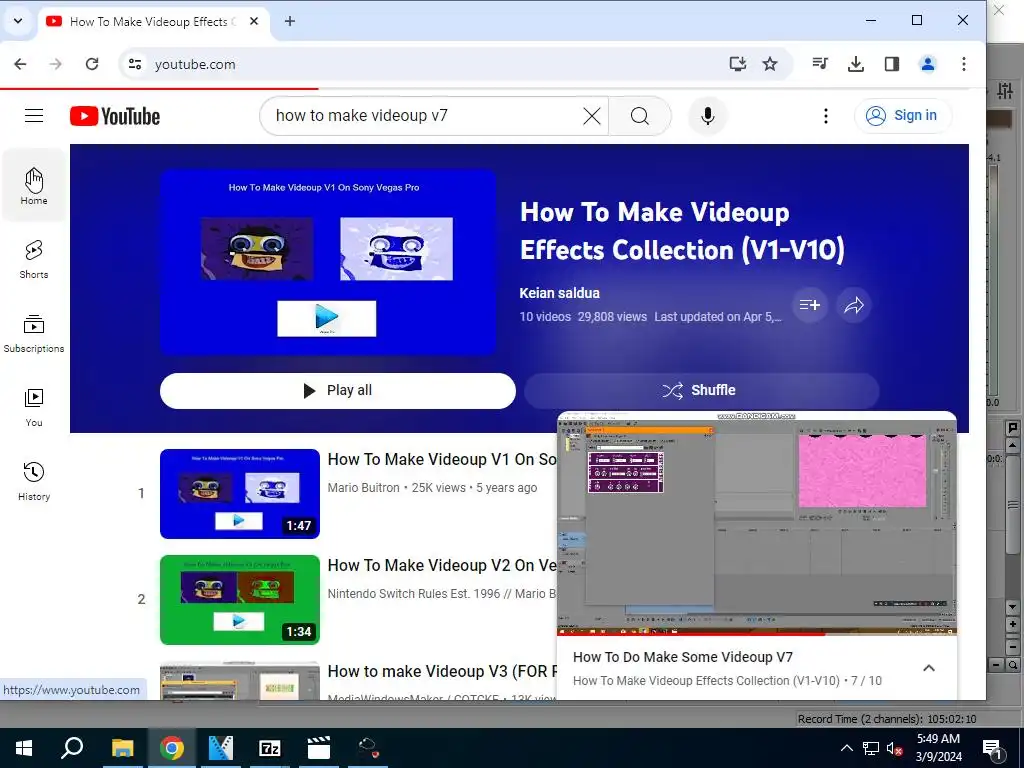Click the install app icon in address bar

737,64
